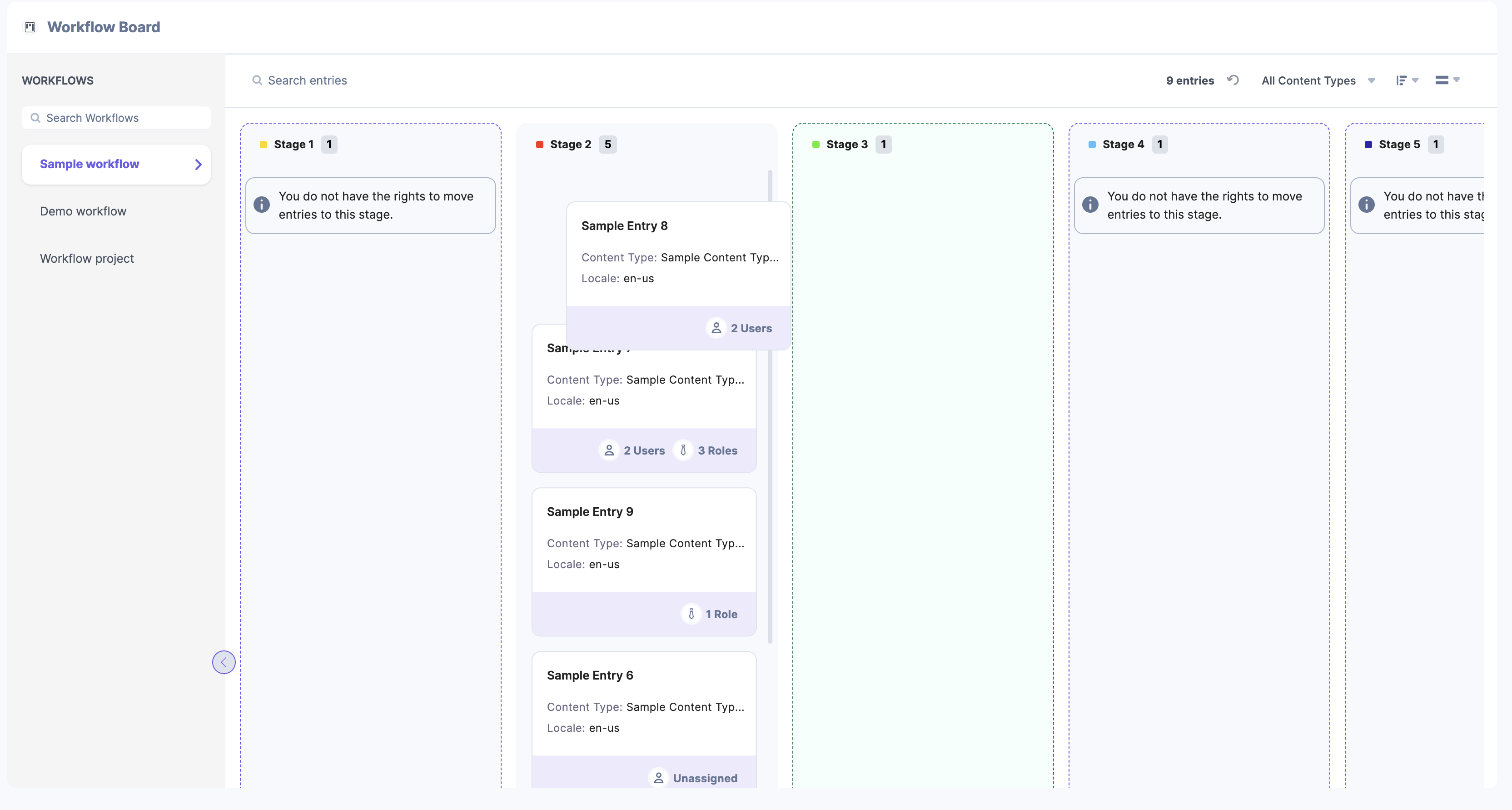
Task: Click the WORKFLOWS sidebar heading
Action: (x=58, y=80)
